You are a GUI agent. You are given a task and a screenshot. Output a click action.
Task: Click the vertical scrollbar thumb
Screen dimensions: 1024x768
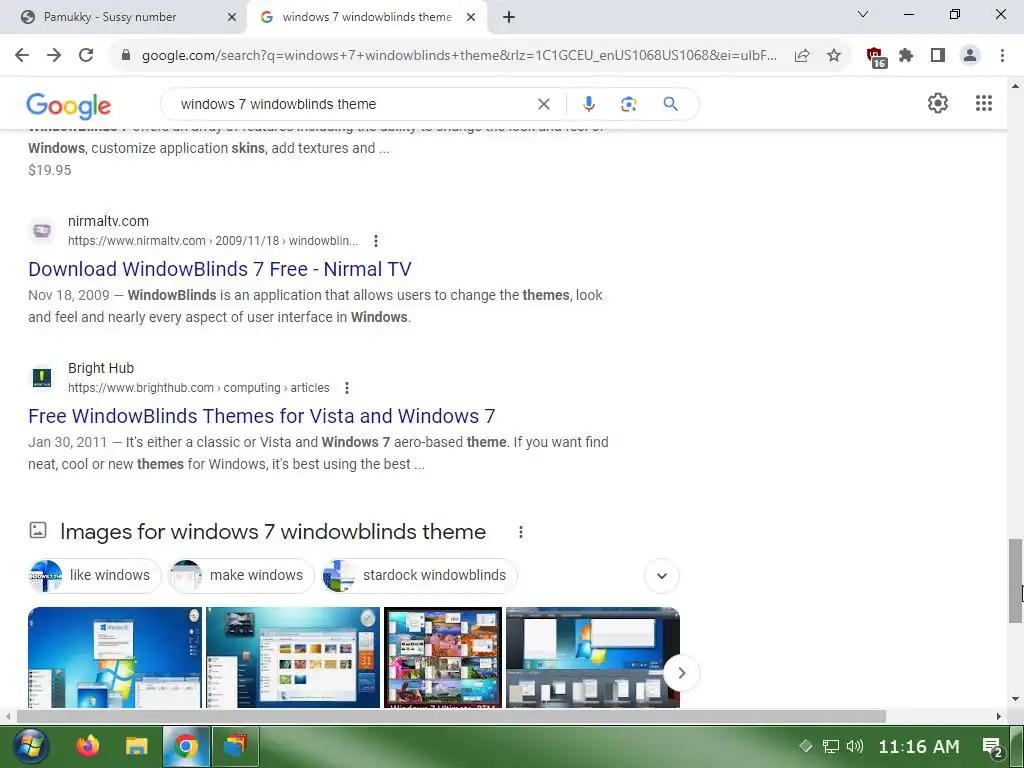coord(1016,580)
